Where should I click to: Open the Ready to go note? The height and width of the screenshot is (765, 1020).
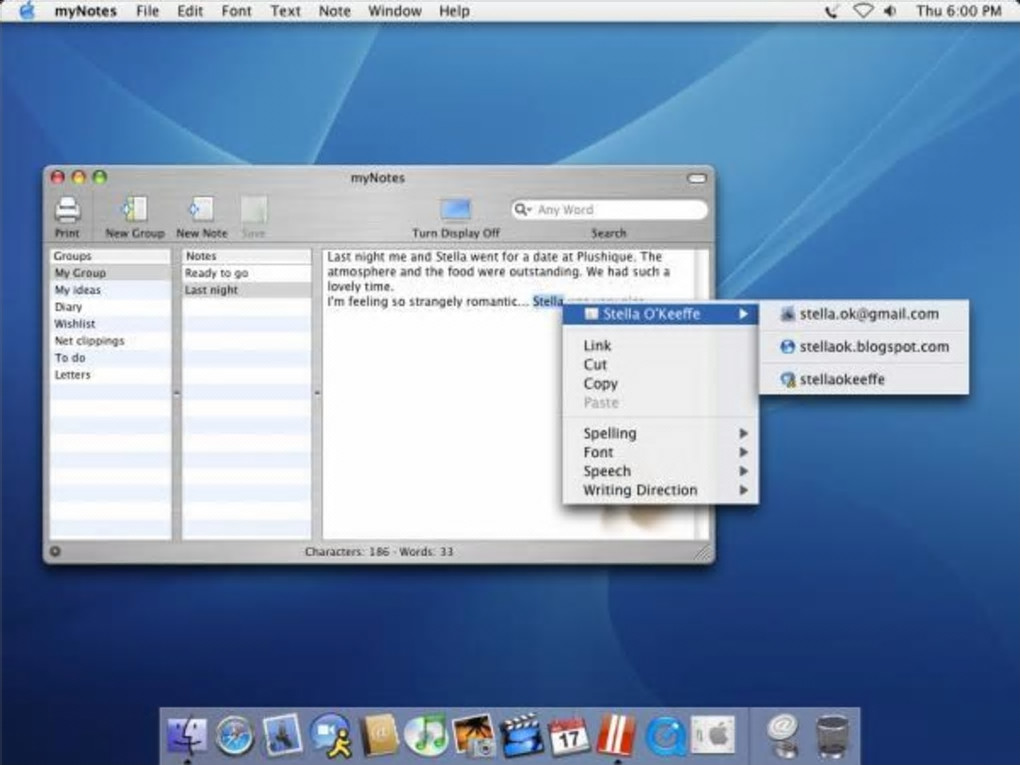pyautogui.click(x=216, y=273)
